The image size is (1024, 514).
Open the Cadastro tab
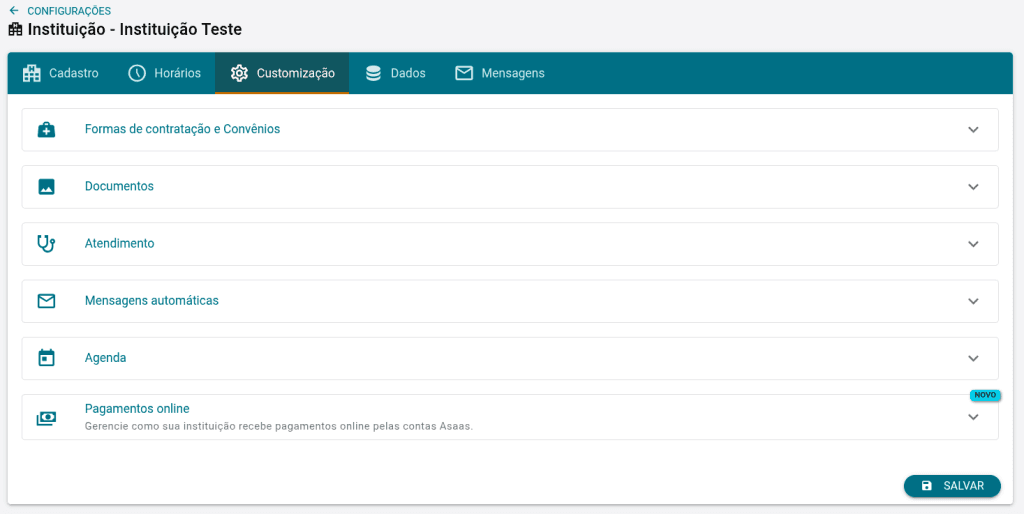click(x=60, y=73)
